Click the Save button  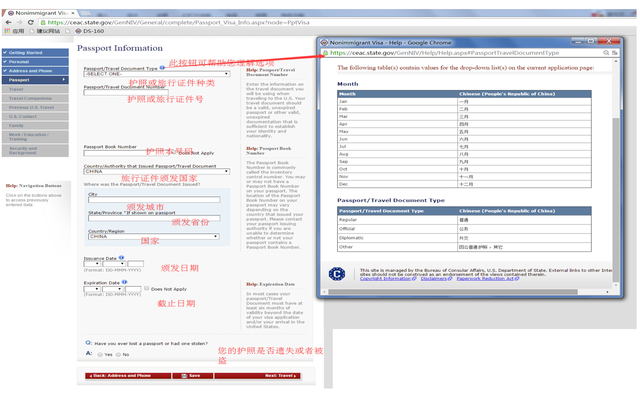[x=193, y=376]
